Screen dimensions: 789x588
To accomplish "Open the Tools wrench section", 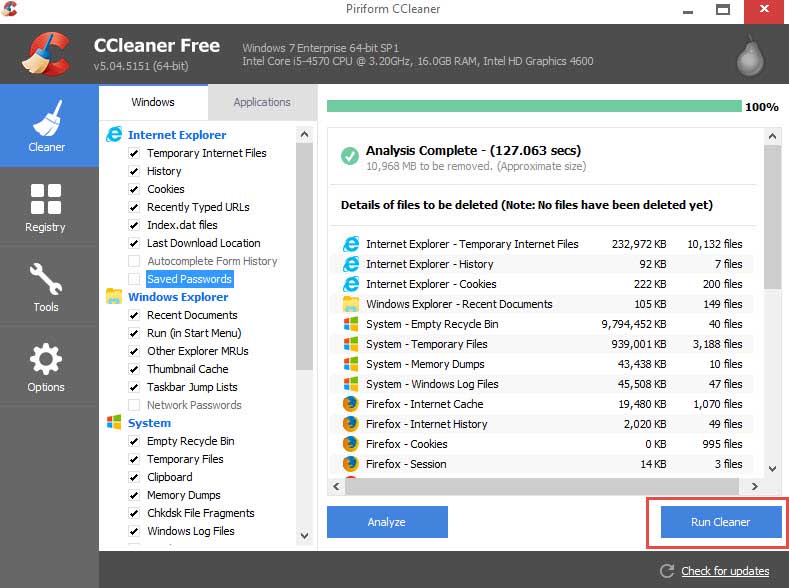I will coord(45,287).
